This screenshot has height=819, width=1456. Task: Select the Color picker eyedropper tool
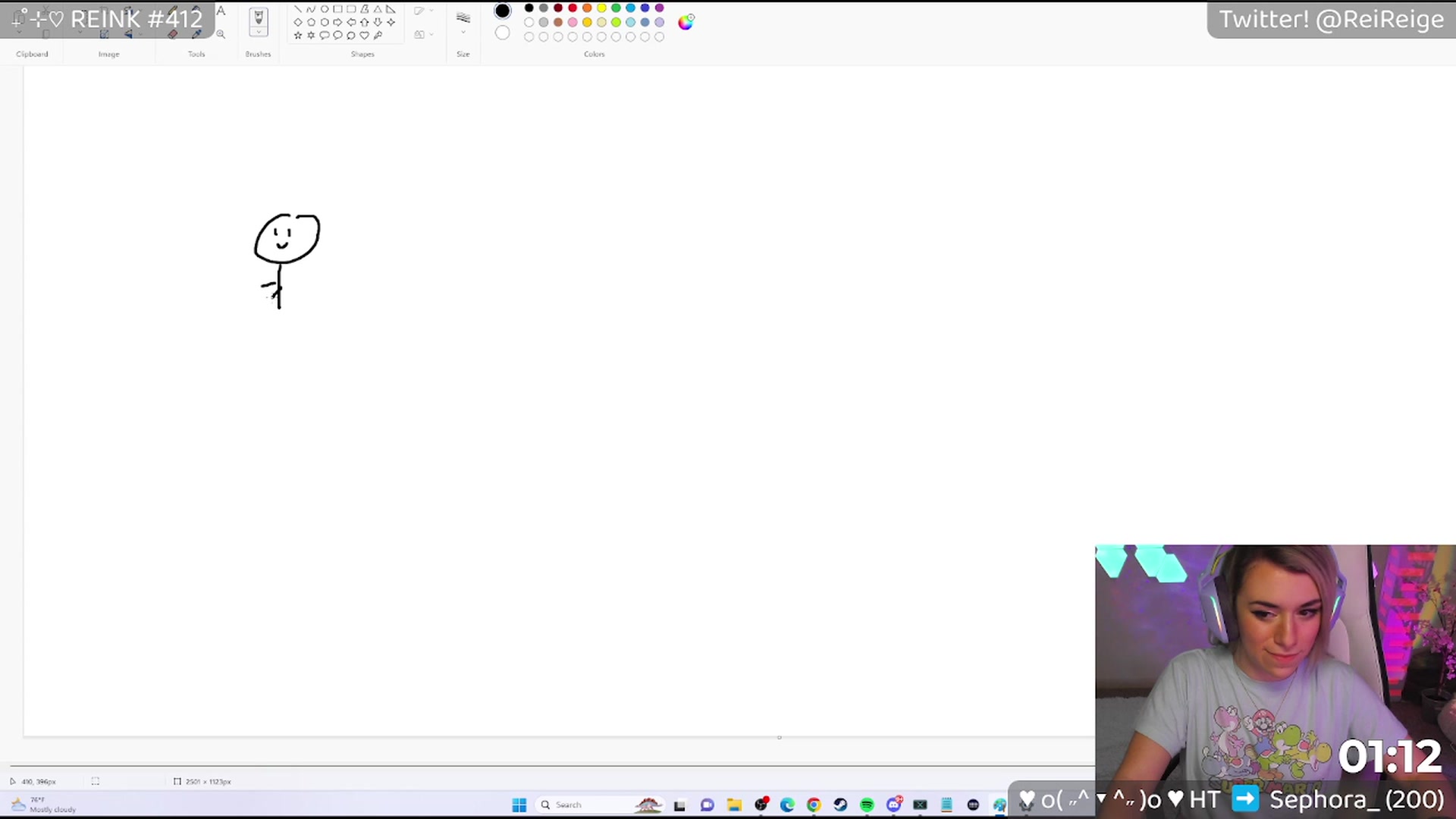196,34
